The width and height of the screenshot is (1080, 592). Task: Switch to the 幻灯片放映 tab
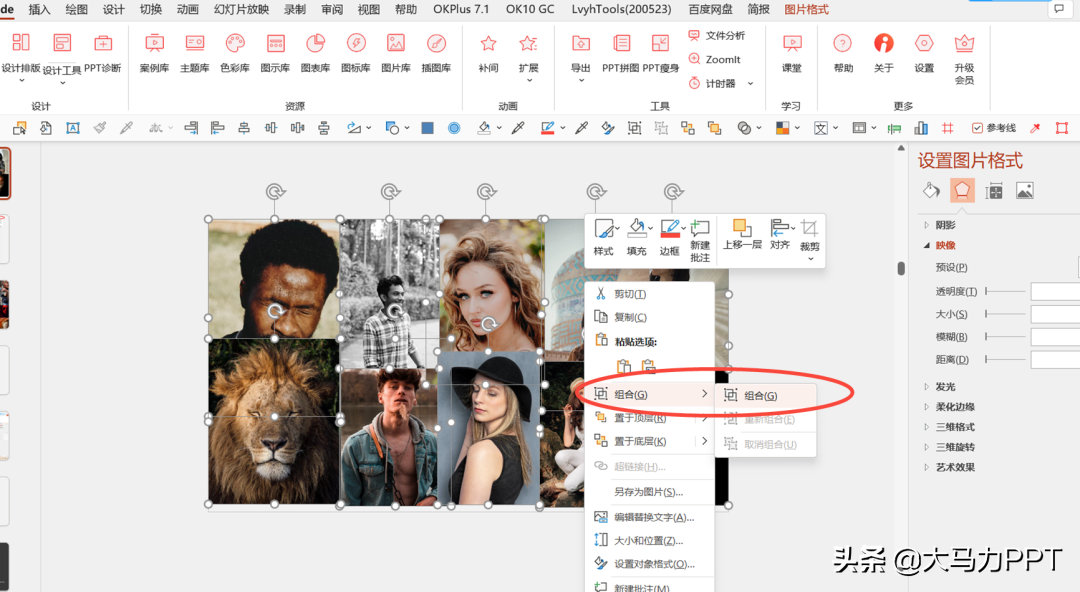(241, 9)
